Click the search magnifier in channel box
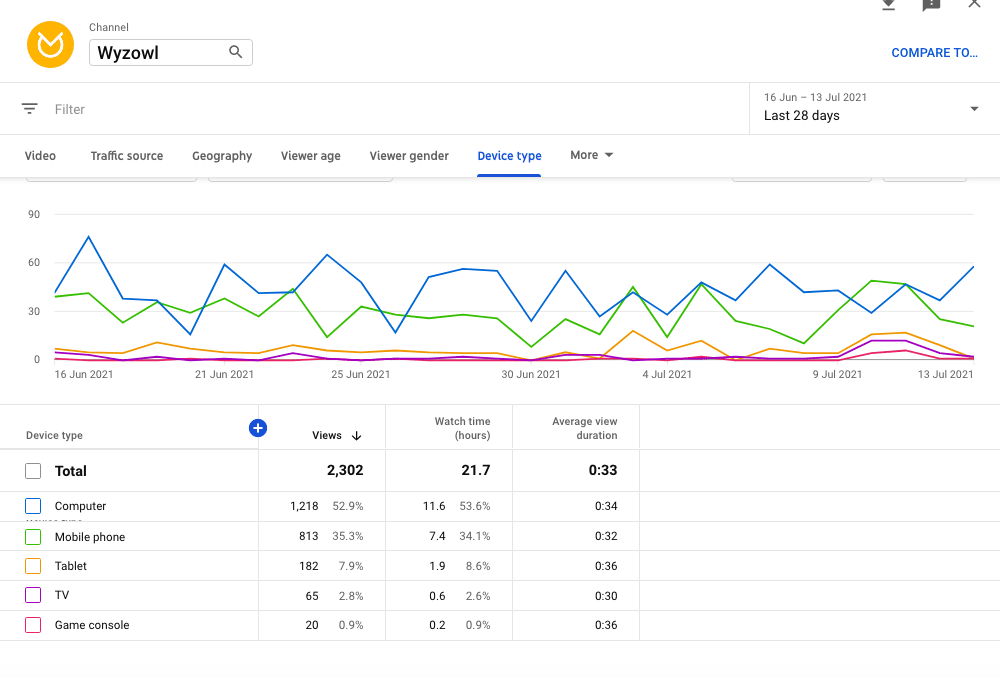Viewport: 1000px width, 678px height. [235, 52]
